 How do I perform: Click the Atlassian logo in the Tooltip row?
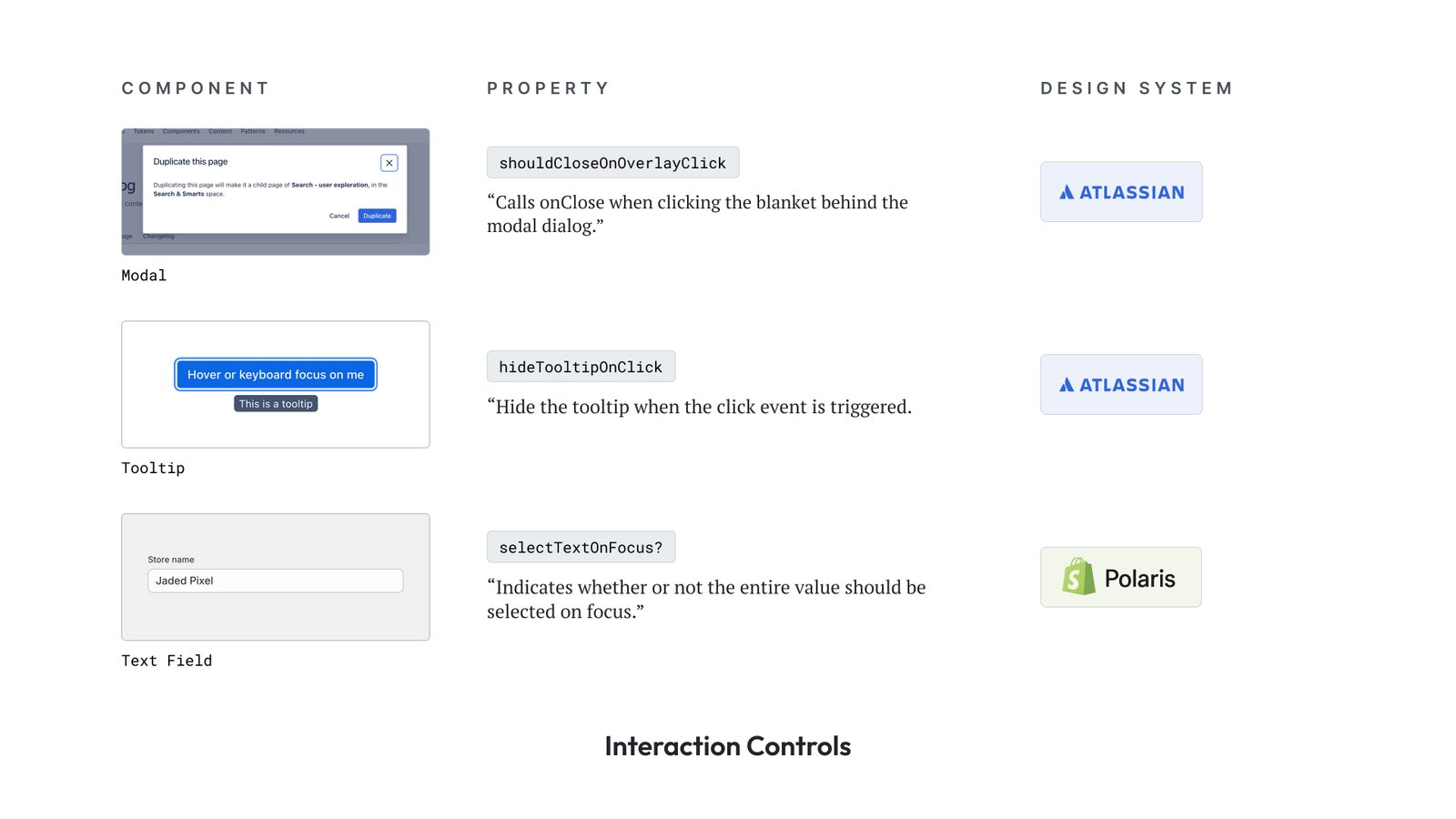point(1121,385)
